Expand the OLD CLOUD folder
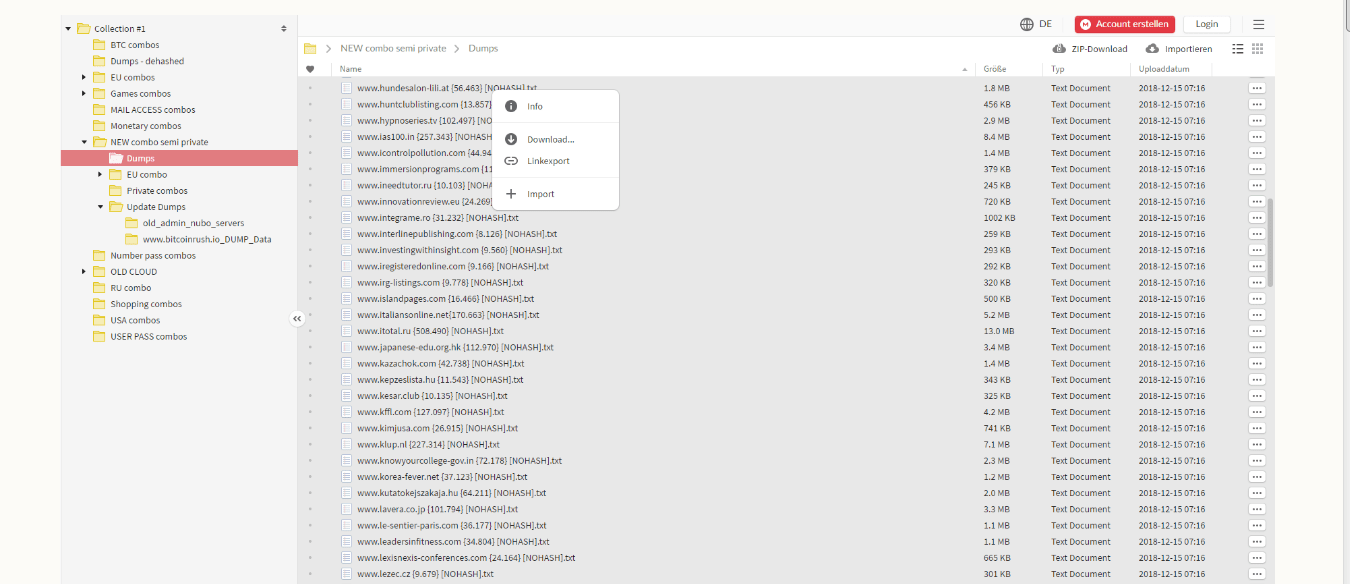The image size is (1350, 584). [x=84, y=272]
